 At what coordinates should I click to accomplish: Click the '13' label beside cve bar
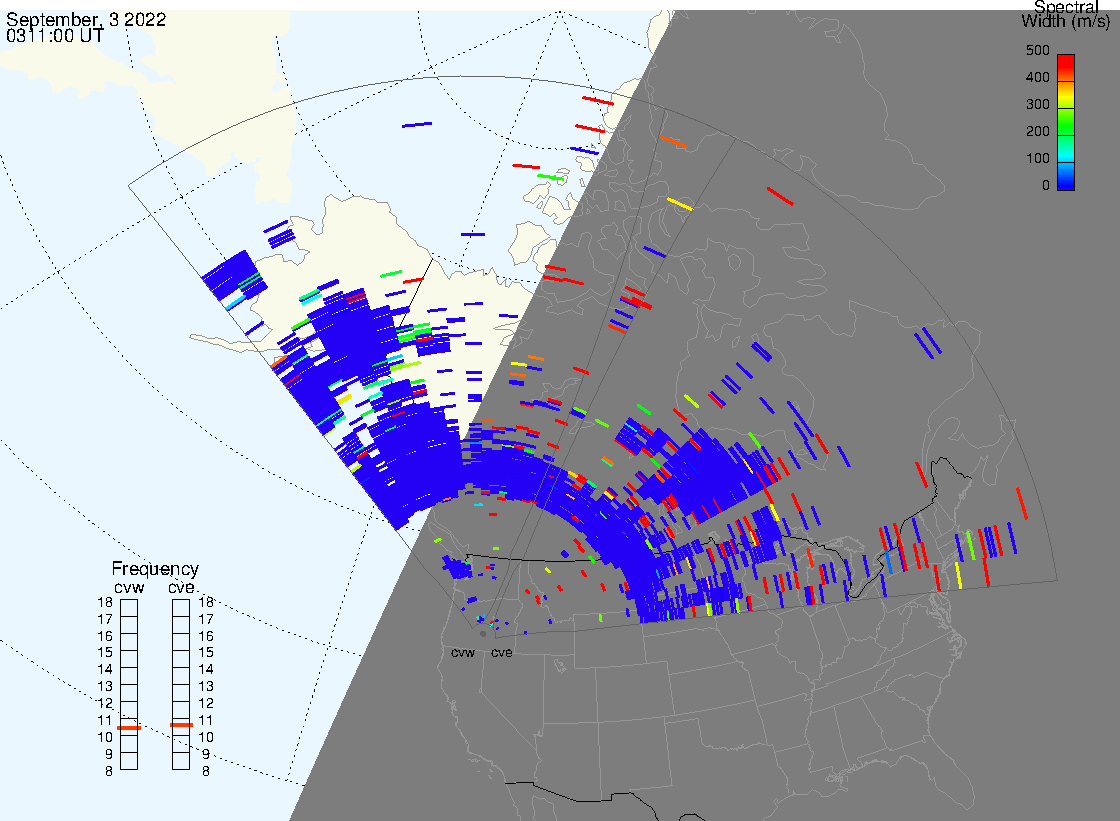click(206, 687)
